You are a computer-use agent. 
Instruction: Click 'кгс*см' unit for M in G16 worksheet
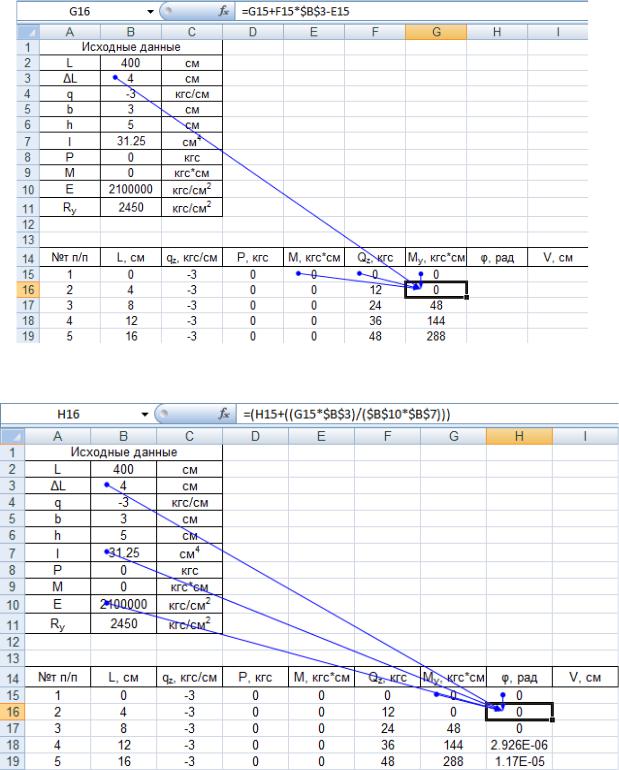tap(192, 173)
